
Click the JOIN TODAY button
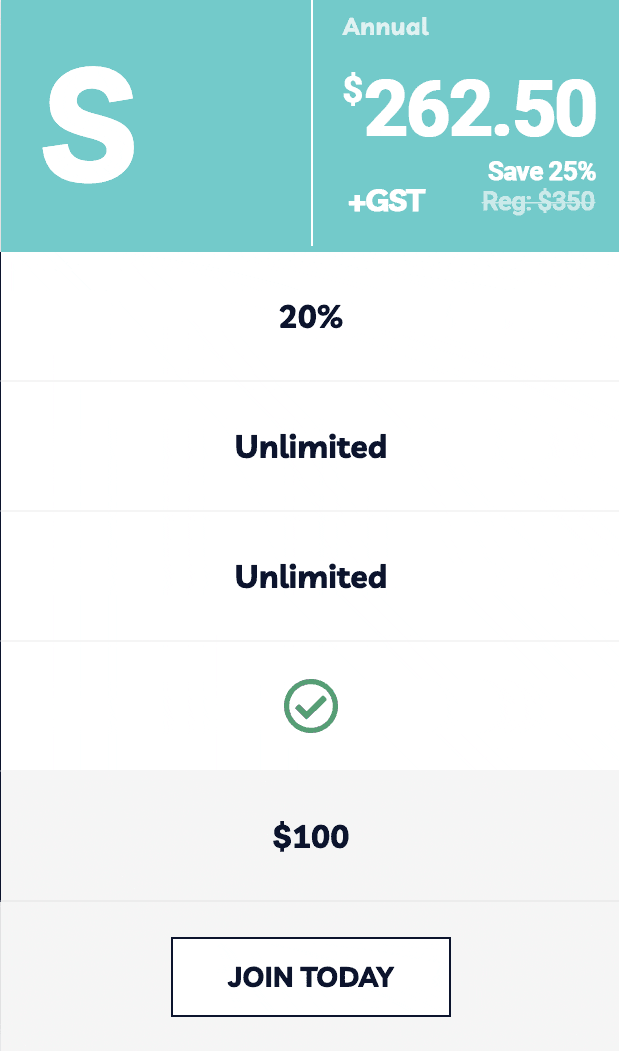(311, 977)
